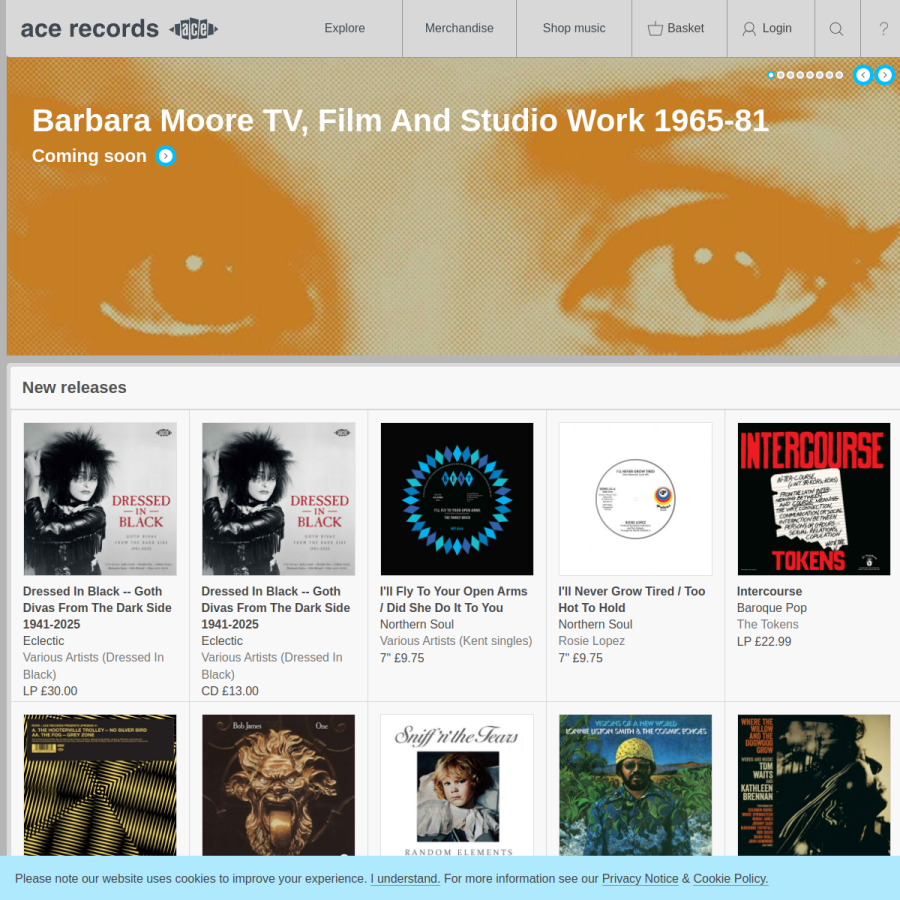The image size is (900, 900).
Task: Open I'll Fly To Your Open Arms cover
Action: [x=457, y=499]
